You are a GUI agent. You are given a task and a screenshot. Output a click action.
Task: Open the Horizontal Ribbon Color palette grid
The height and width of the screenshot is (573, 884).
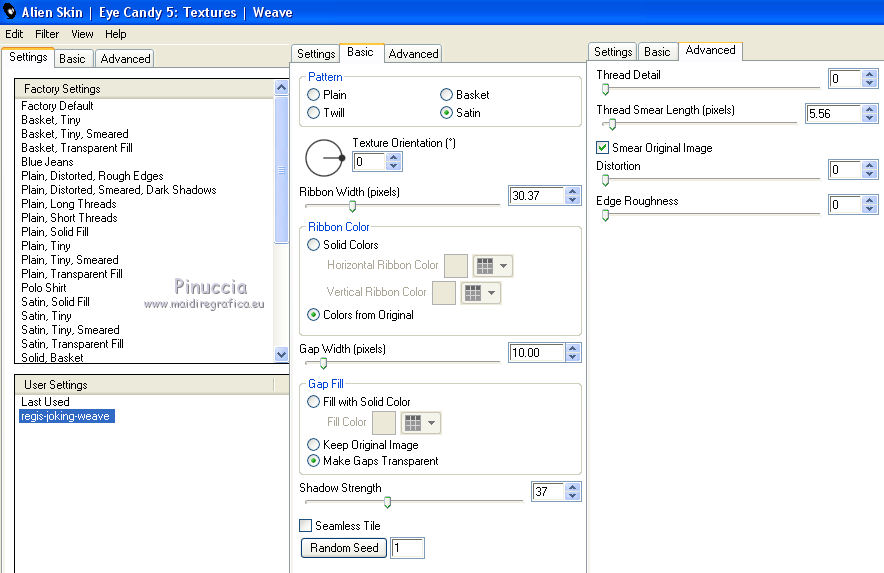[485, 266]
